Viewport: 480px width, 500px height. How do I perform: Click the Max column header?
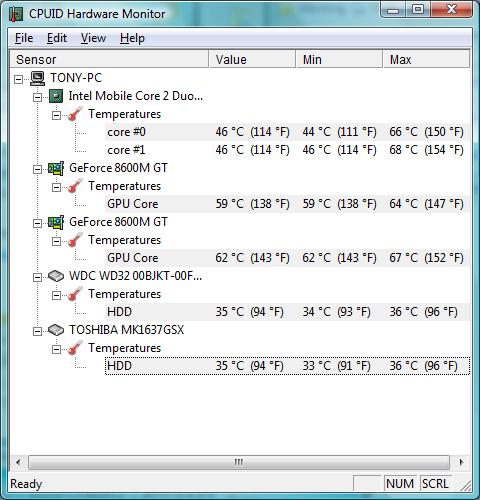pos(426,59)
